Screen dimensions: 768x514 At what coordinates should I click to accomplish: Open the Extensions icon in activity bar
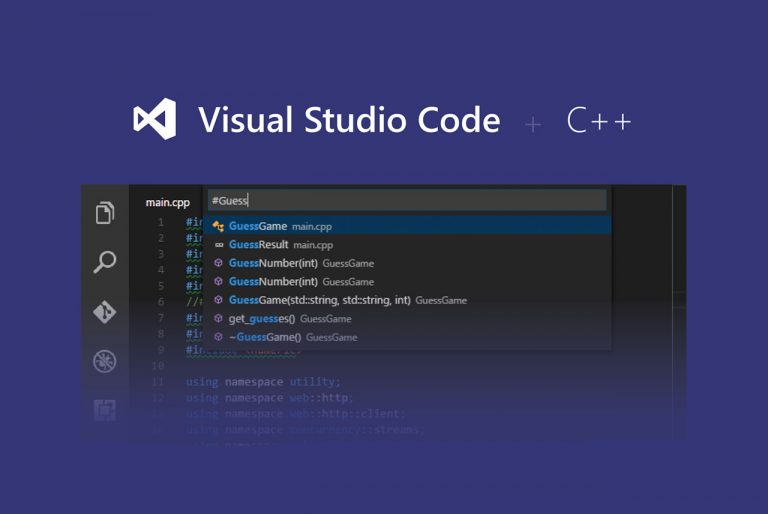(x=105, y=410)
